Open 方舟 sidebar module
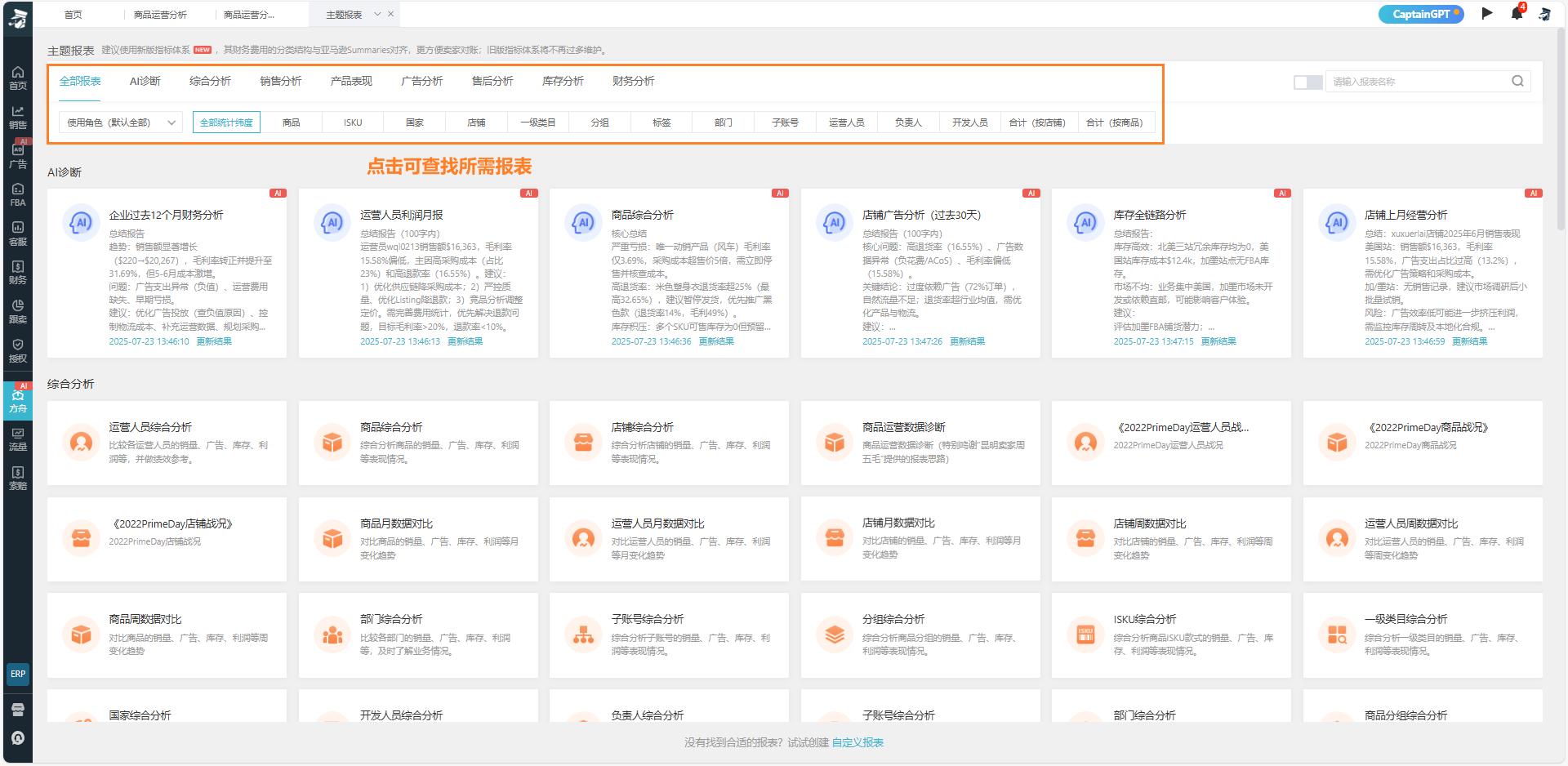The width and height of the screenshot is (1568, 766). (18, 400)
